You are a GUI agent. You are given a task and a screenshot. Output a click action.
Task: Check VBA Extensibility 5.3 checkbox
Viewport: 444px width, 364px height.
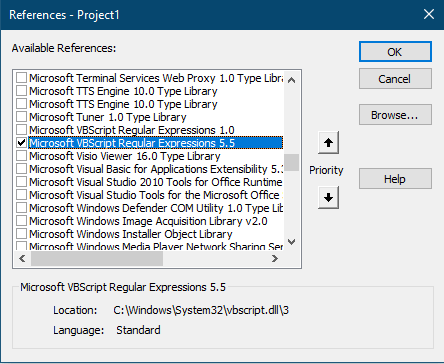pos(22,169)
